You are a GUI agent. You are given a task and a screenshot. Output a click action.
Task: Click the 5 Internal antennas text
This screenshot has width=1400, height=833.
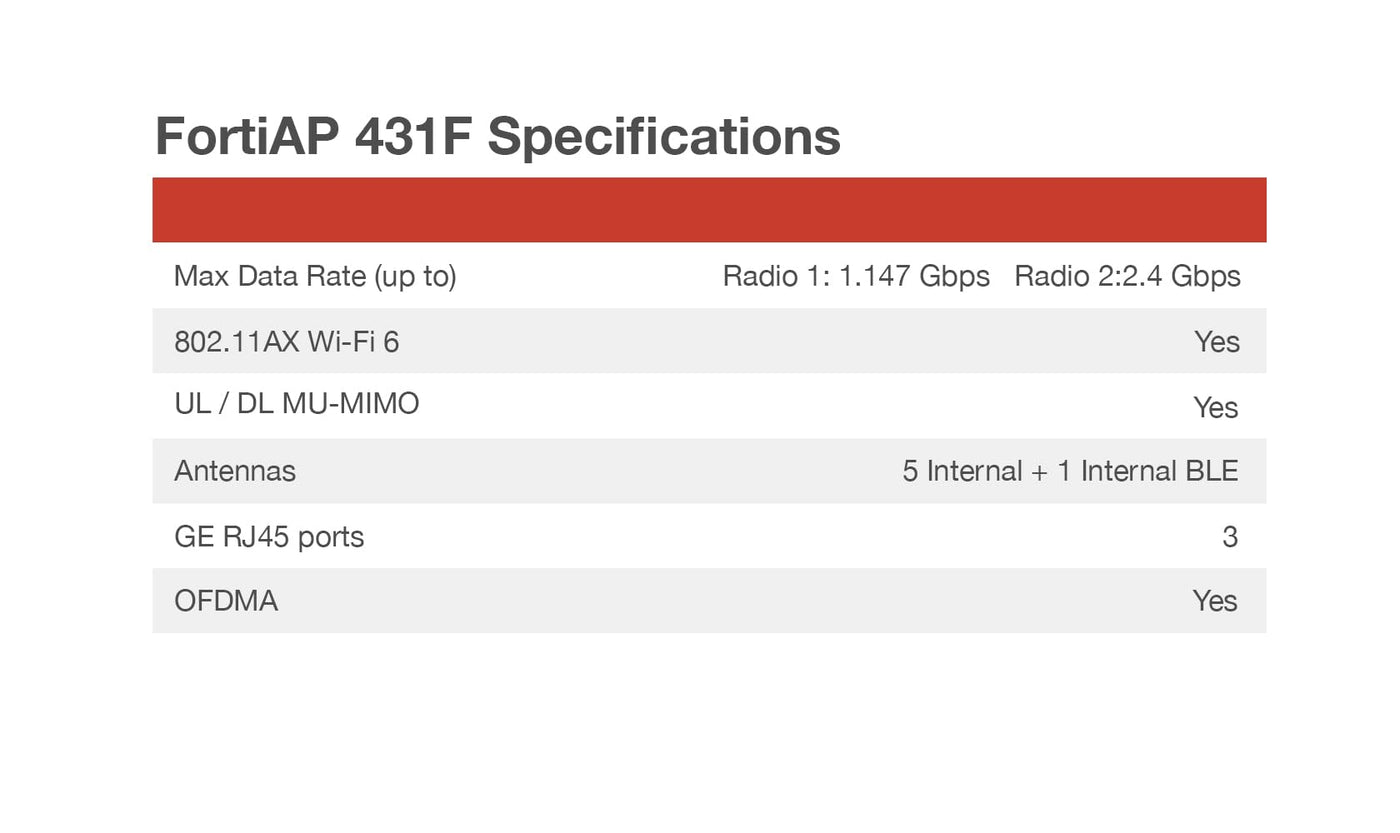point(961,471)
